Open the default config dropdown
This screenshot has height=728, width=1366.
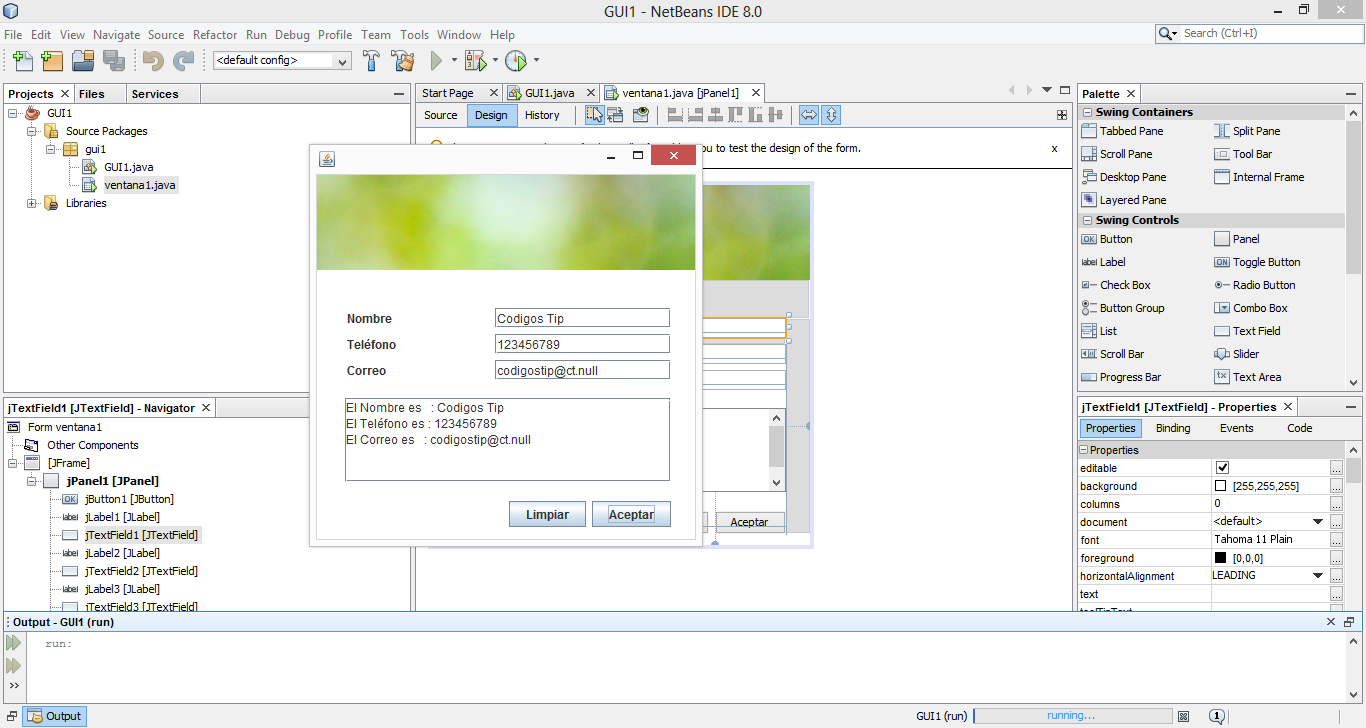coord(340,61)
